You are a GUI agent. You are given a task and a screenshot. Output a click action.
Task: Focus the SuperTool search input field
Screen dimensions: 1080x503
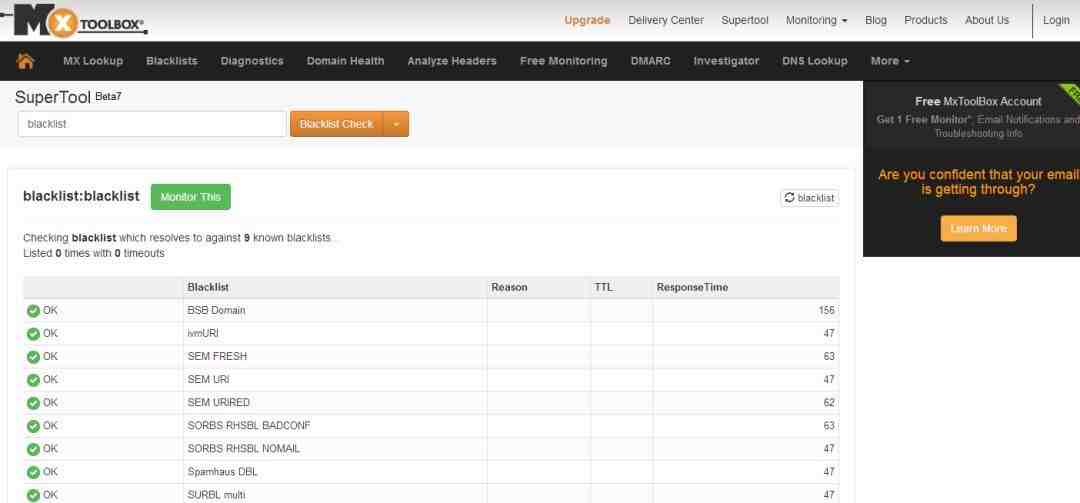point(152,124)
